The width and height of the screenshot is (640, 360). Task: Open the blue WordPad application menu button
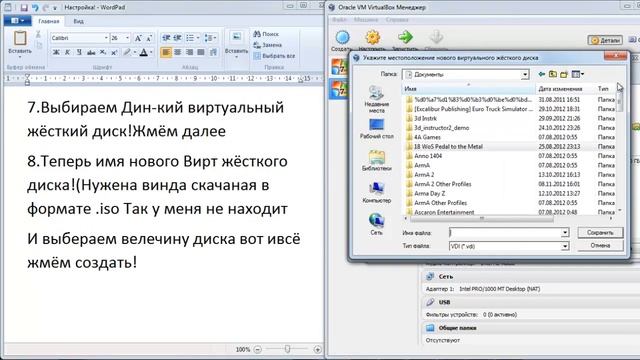click(x=18, y=20)
